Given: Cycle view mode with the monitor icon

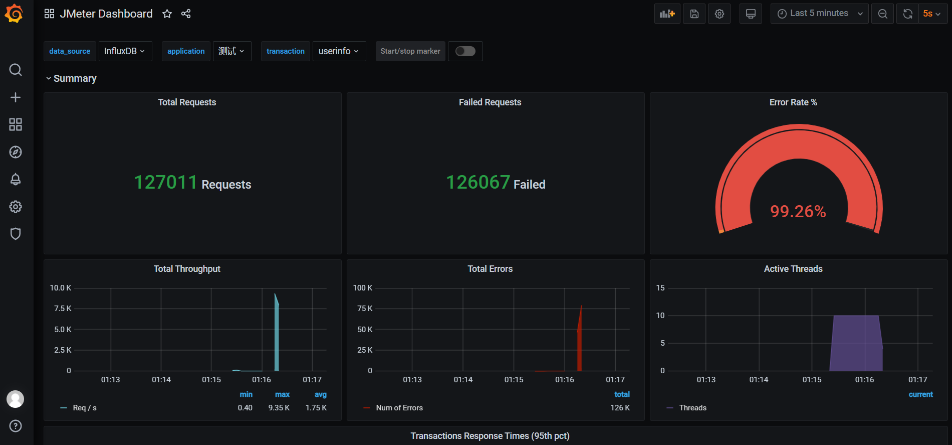Looking at the screenshot, I should pyautogui.click(x=750, y=13).
